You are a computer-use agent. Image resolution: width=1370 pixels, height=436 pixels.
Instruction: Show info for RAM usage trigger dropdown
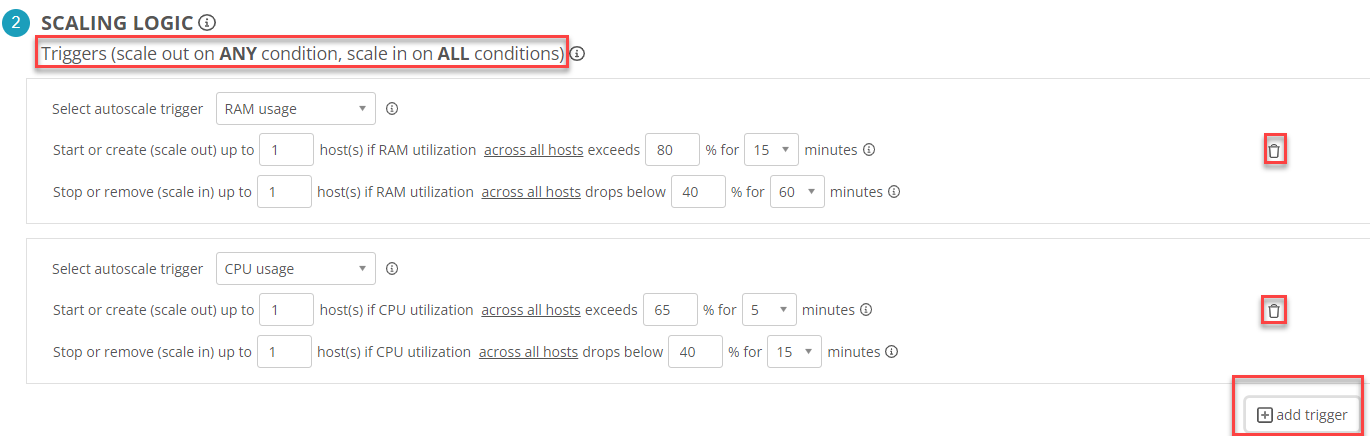click(x=392, y=109)
